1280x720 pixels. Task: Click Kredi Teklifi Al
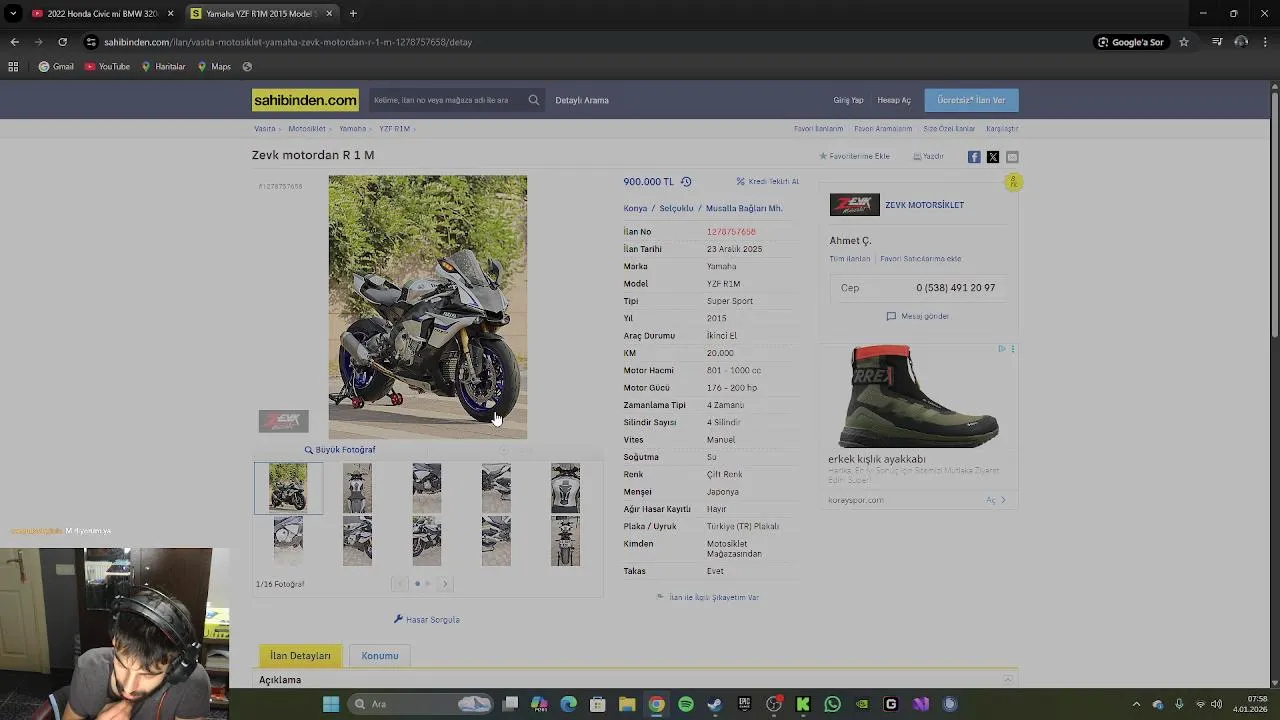pos(768,182)
